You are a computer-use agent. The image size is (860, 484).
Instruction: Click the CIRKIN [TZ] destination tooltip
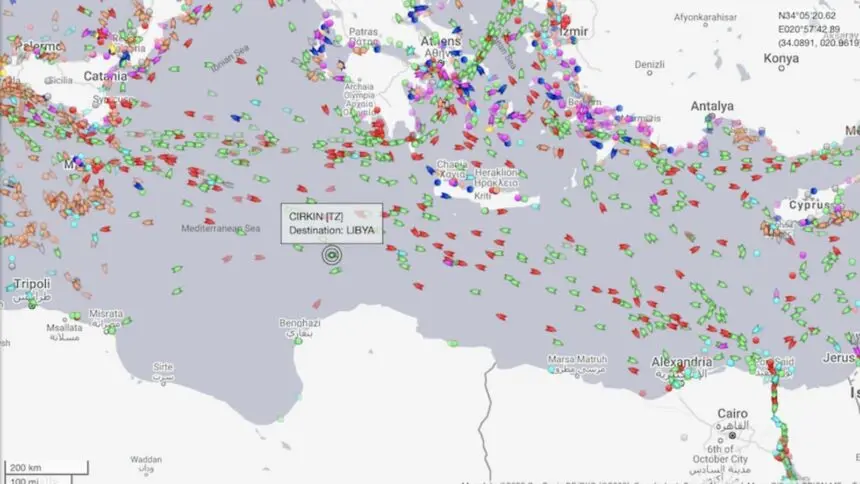(332, 223)
